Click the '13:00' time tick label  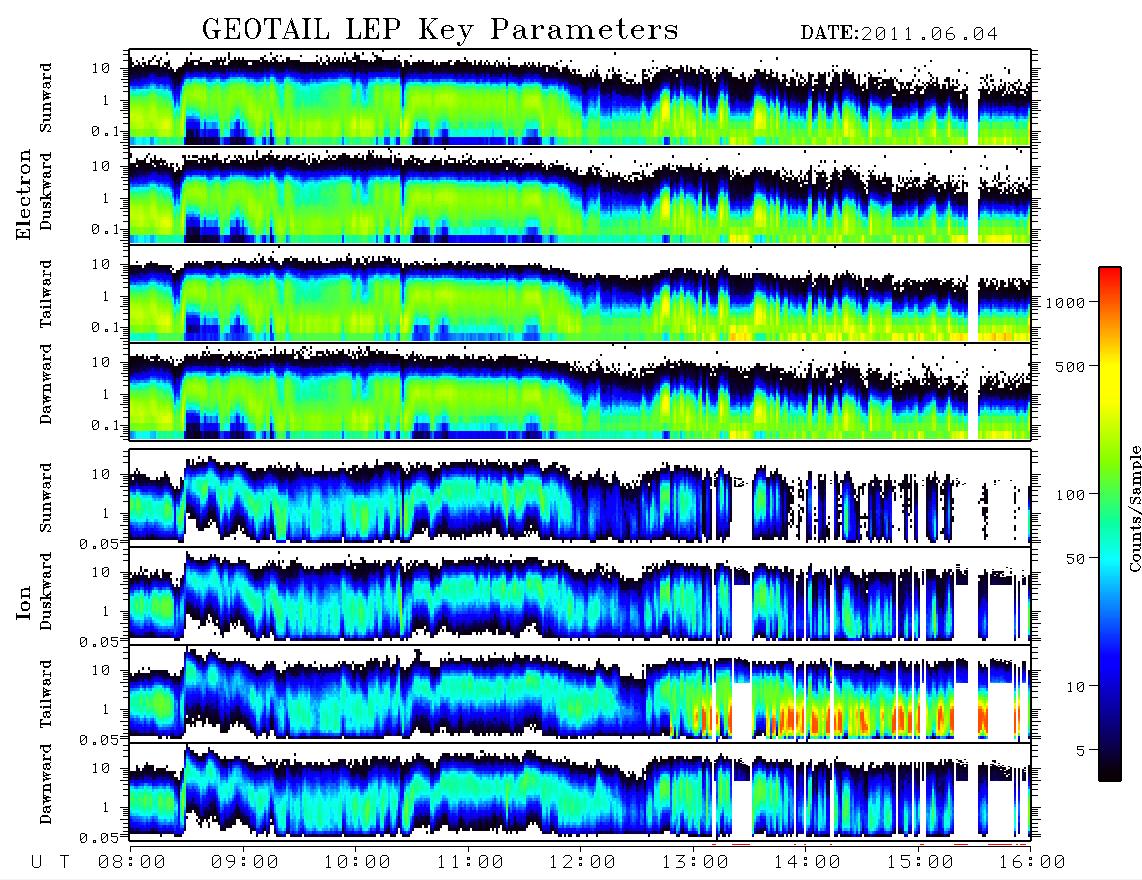pos(695,862)
